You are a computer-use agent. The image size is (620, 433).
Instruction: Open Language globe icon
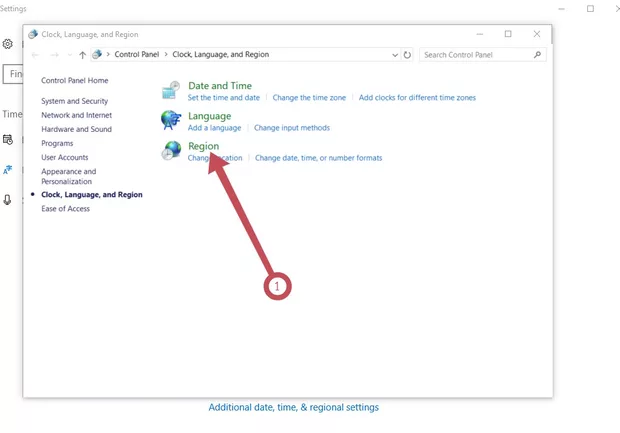pos(171,120)
